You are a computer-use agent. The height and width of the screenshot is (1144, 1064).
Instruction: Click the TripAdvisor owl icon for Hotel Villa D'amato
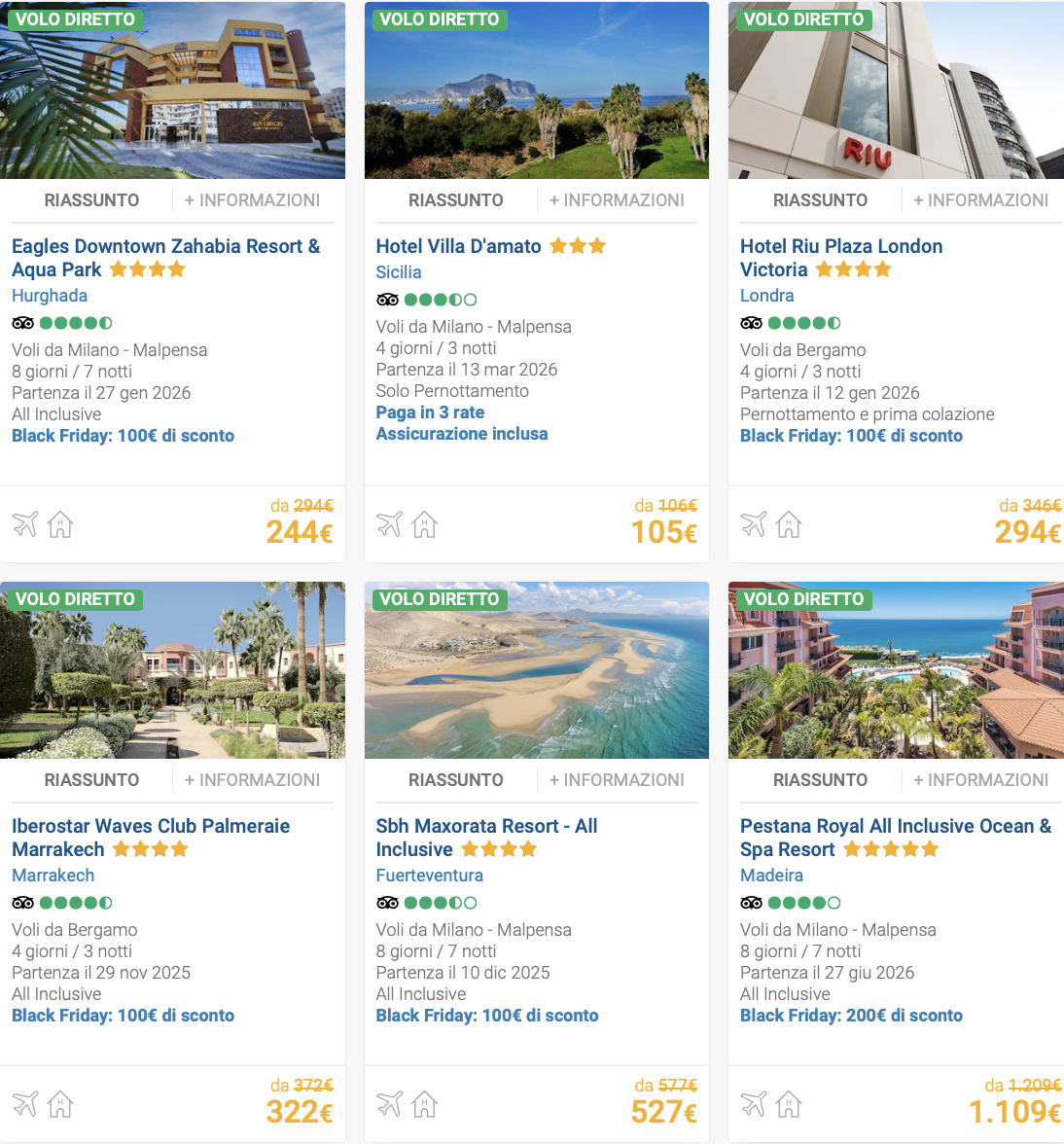point(387,299)
